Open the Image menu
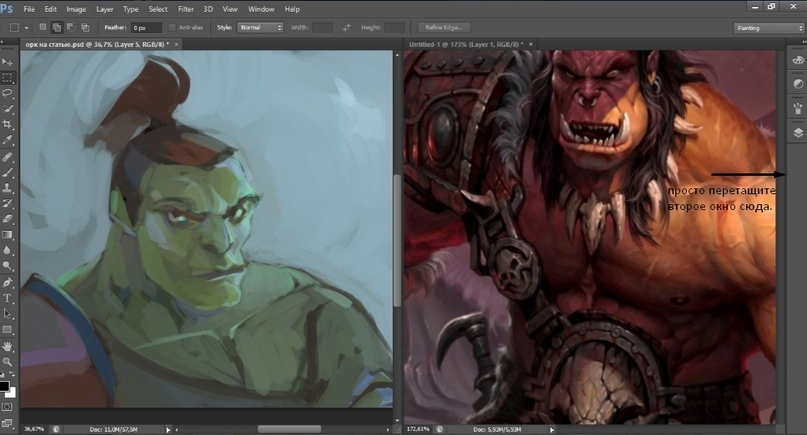This screenshot has width=807, height=435. (76, 9)
